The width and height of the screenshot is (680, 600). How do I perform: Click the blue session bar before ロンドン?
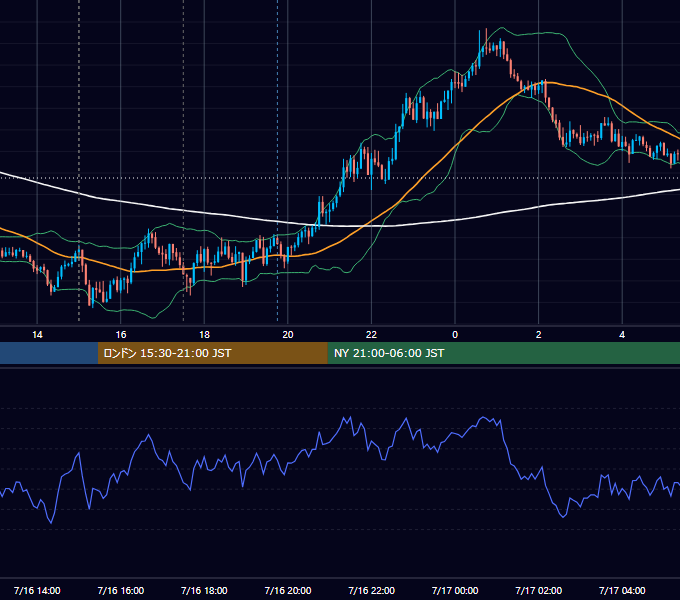[x=49, y=353]
